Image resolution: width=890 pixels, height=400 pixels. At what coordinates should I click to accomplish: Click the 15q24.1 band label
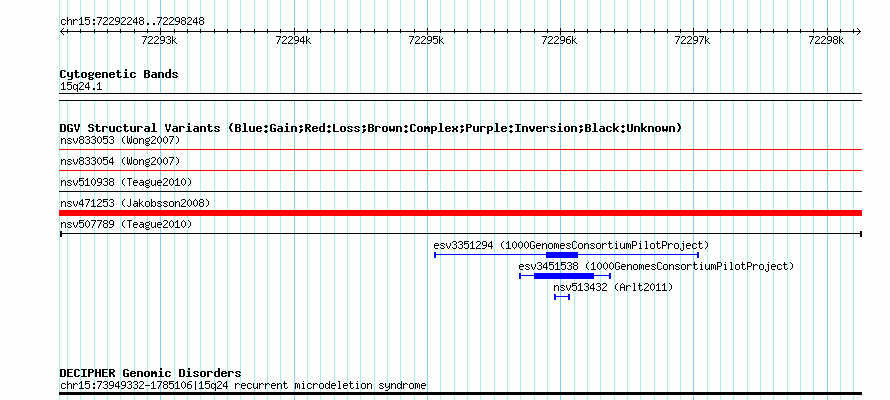click(81, 87)
